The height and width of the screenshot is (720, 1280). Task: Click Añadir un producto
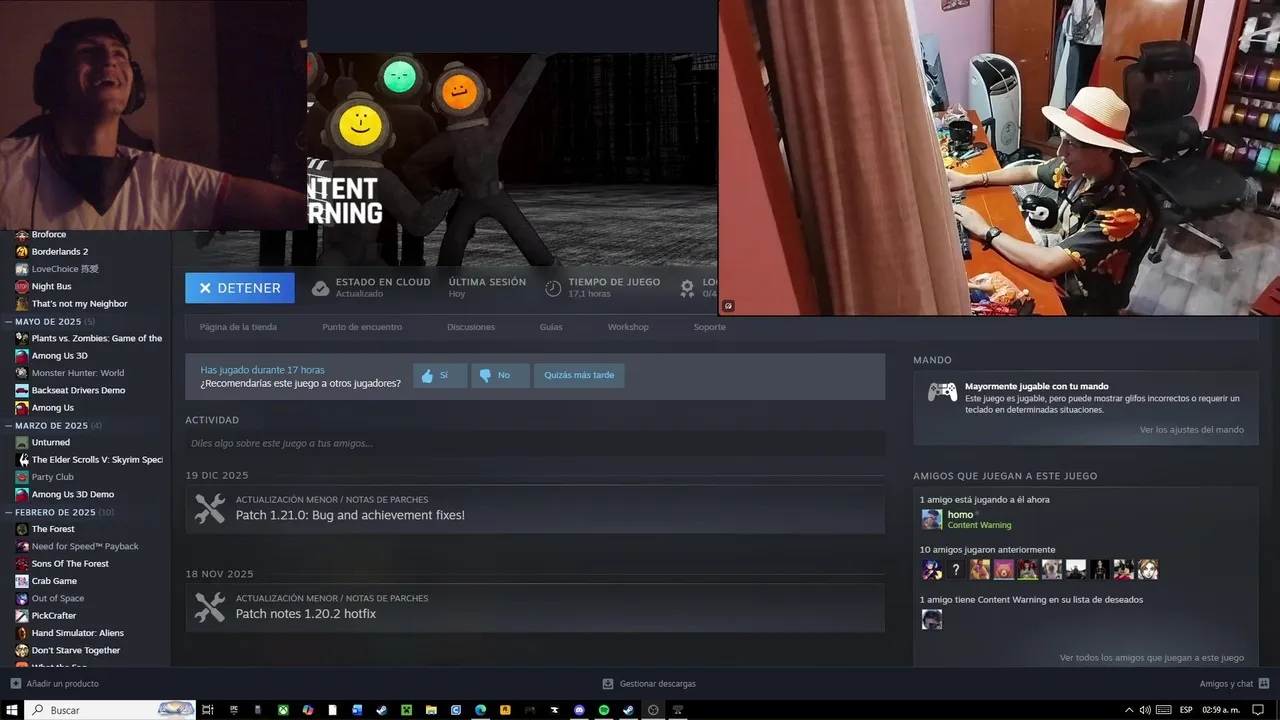pos(55,684)
